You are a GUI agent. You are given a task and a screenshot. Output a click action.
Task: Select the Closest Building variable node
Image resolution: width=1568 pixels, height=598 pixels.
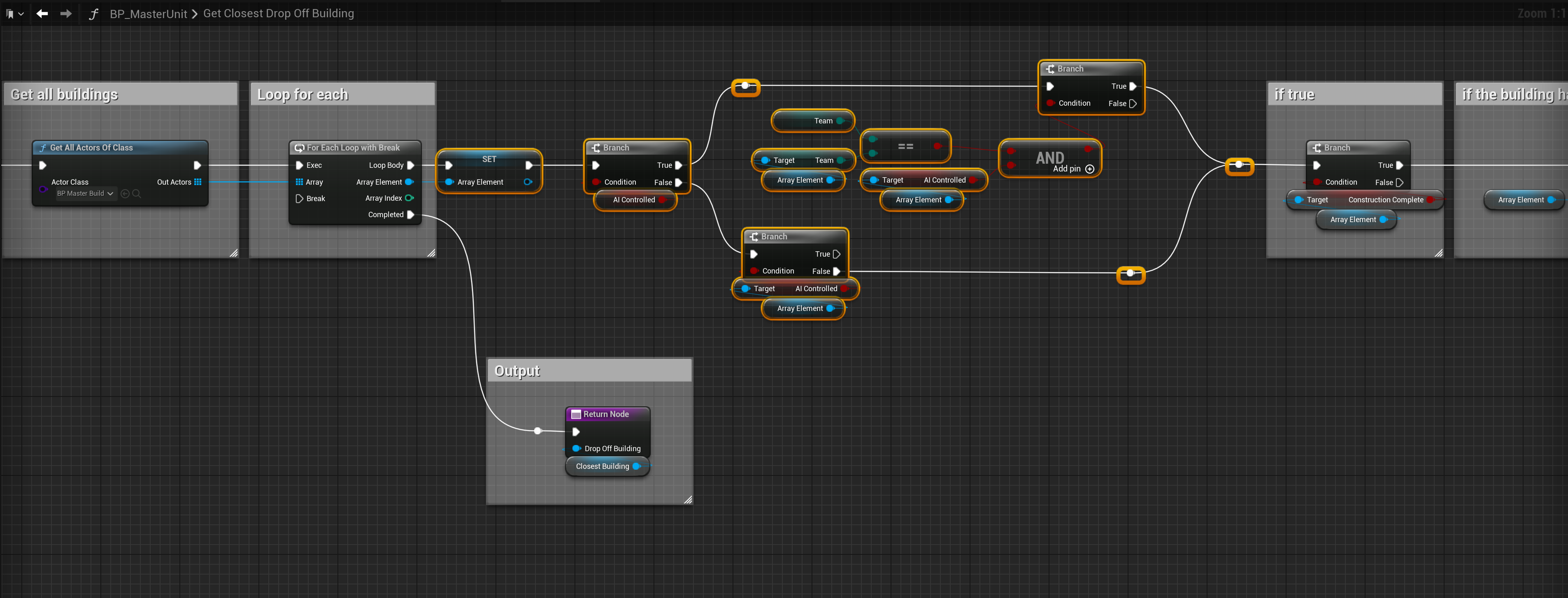(x=607, y=466)
